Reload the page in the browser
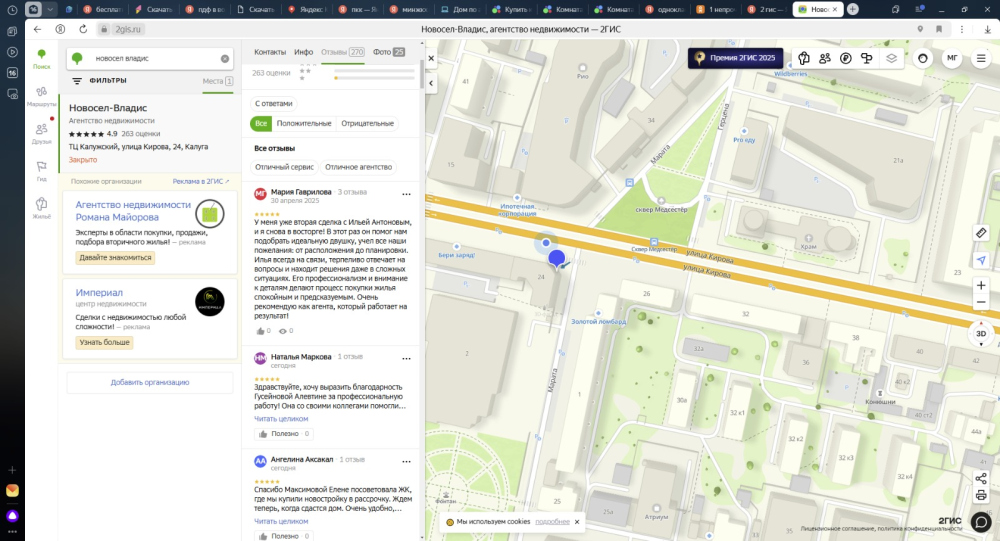1000x541 pixels. (83, 29)
